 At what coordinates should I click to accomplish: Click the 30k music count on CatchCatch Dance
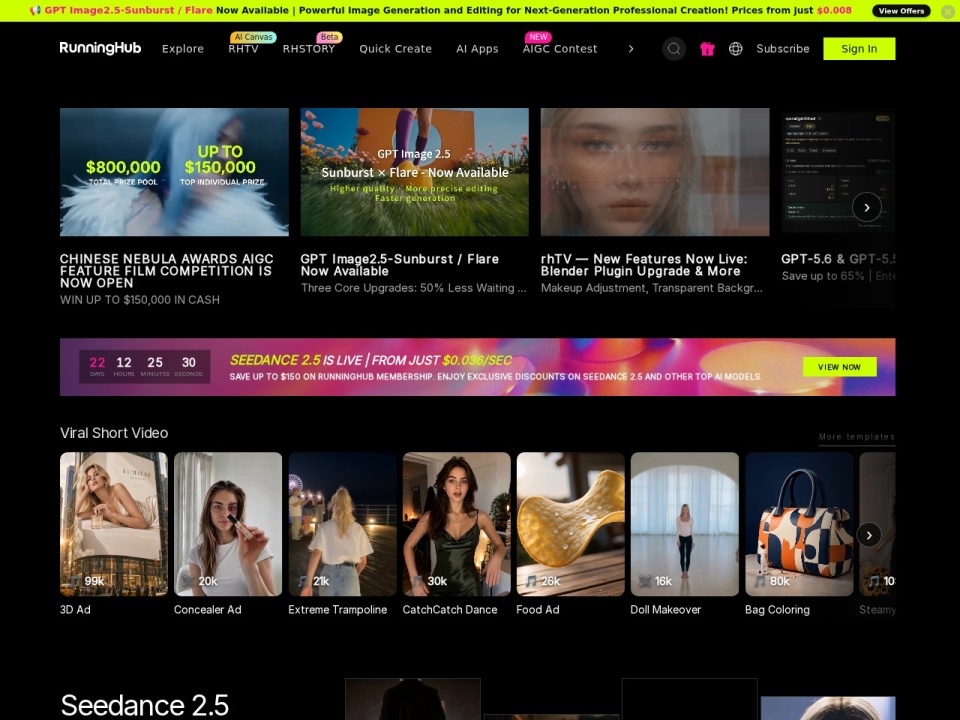pos(429,581)
